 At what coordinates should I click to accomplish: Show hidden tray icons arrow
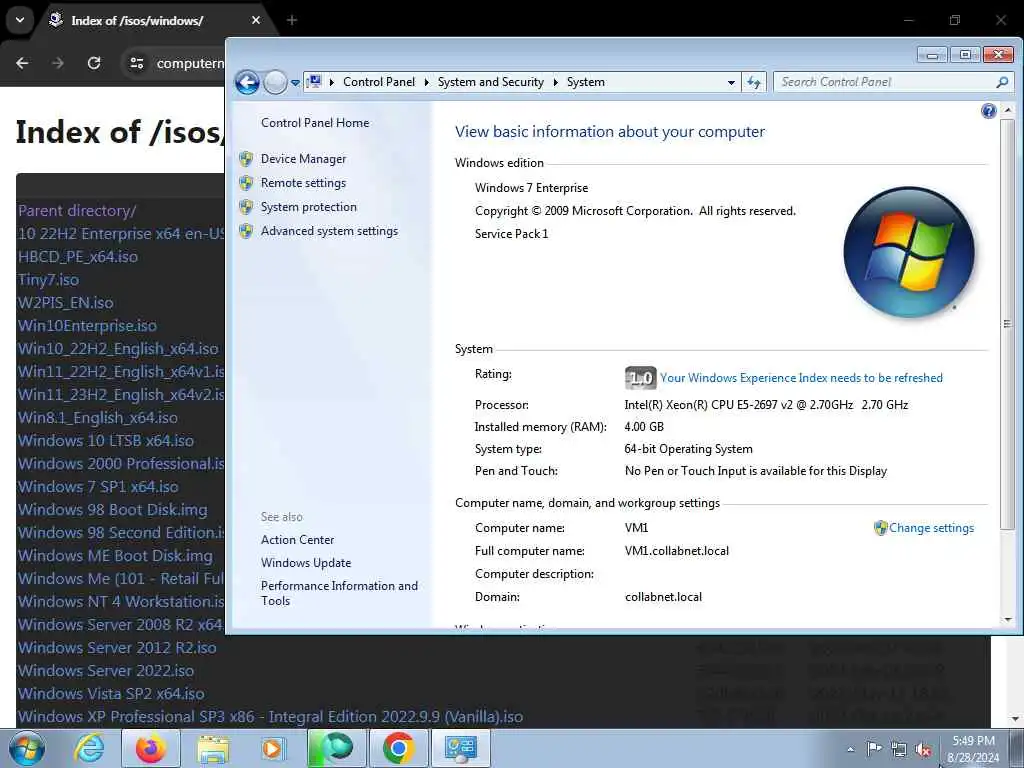click(x=850, y=749)
